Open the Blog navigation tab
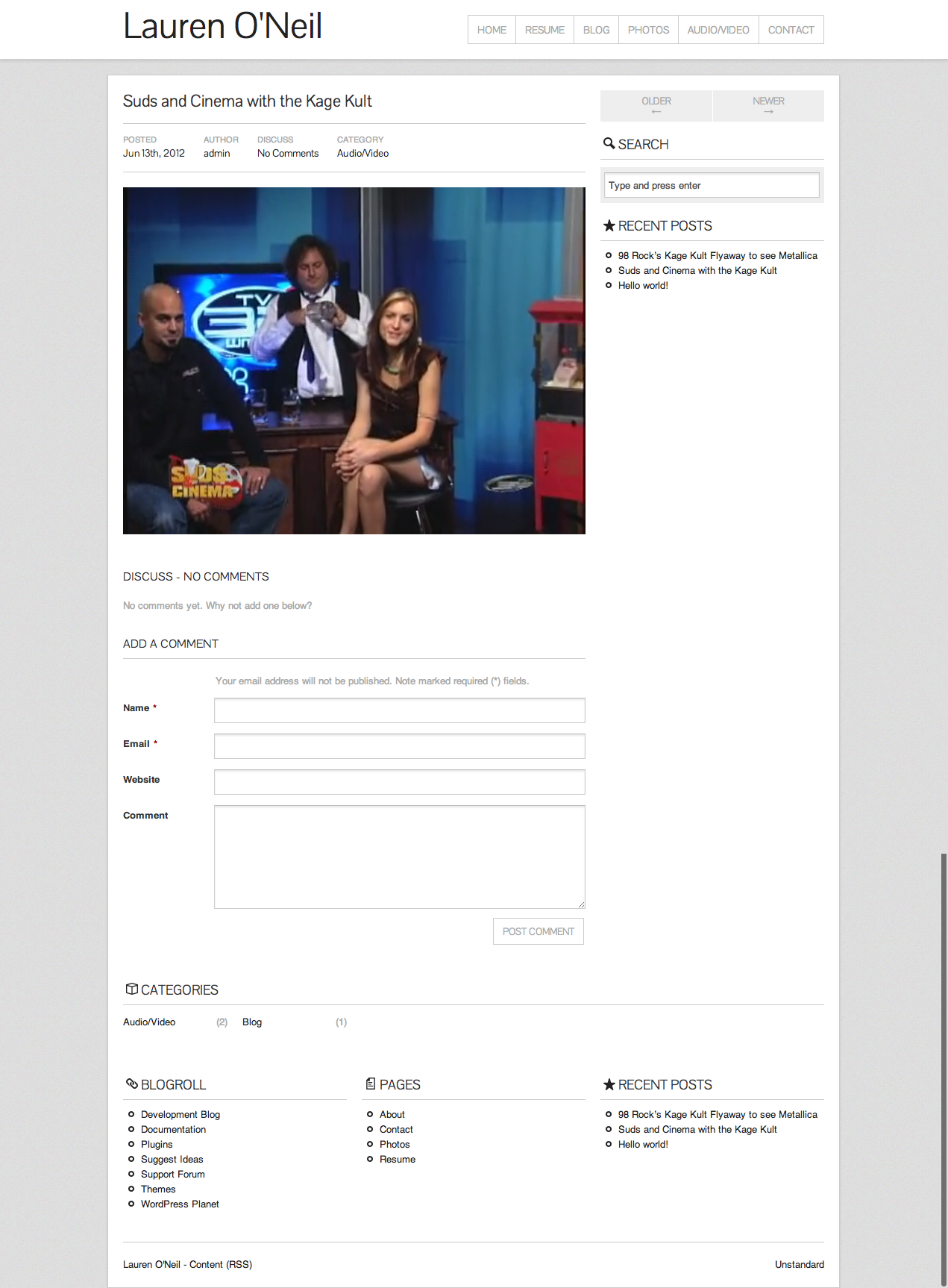This screenshot has height=1288, width=948. pos(596,30)
